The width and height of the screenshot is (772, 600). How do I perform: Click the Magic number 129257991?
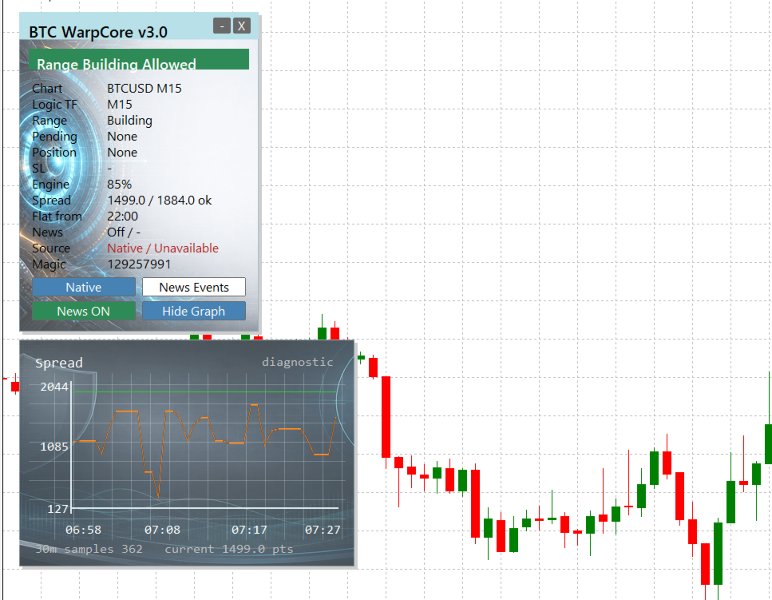[x=139, y=264]
